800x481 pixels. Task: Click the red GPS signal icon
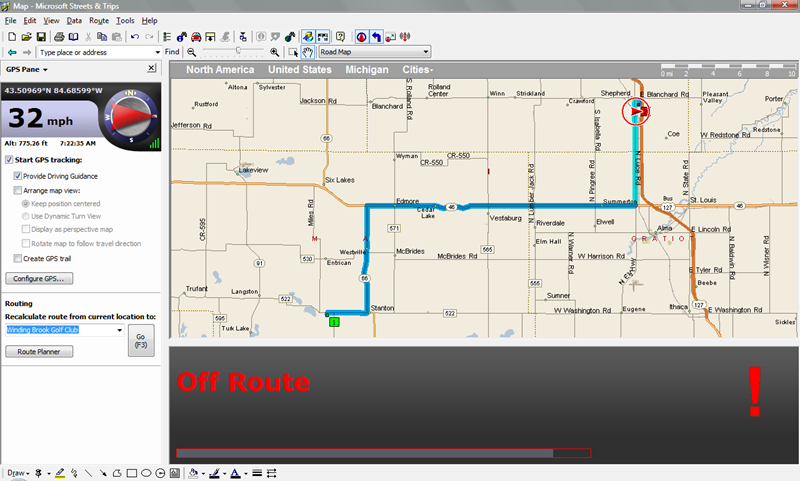tap(405, 37)
